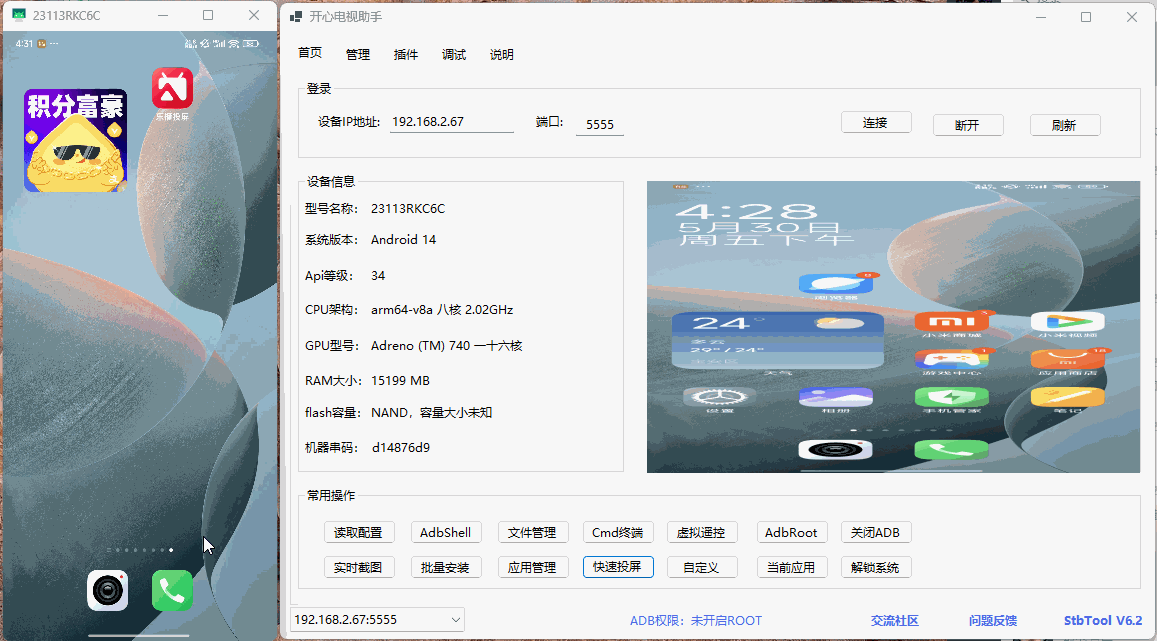Open the green Phone dialer app
Screen dimensions: 1157x641
172,590
